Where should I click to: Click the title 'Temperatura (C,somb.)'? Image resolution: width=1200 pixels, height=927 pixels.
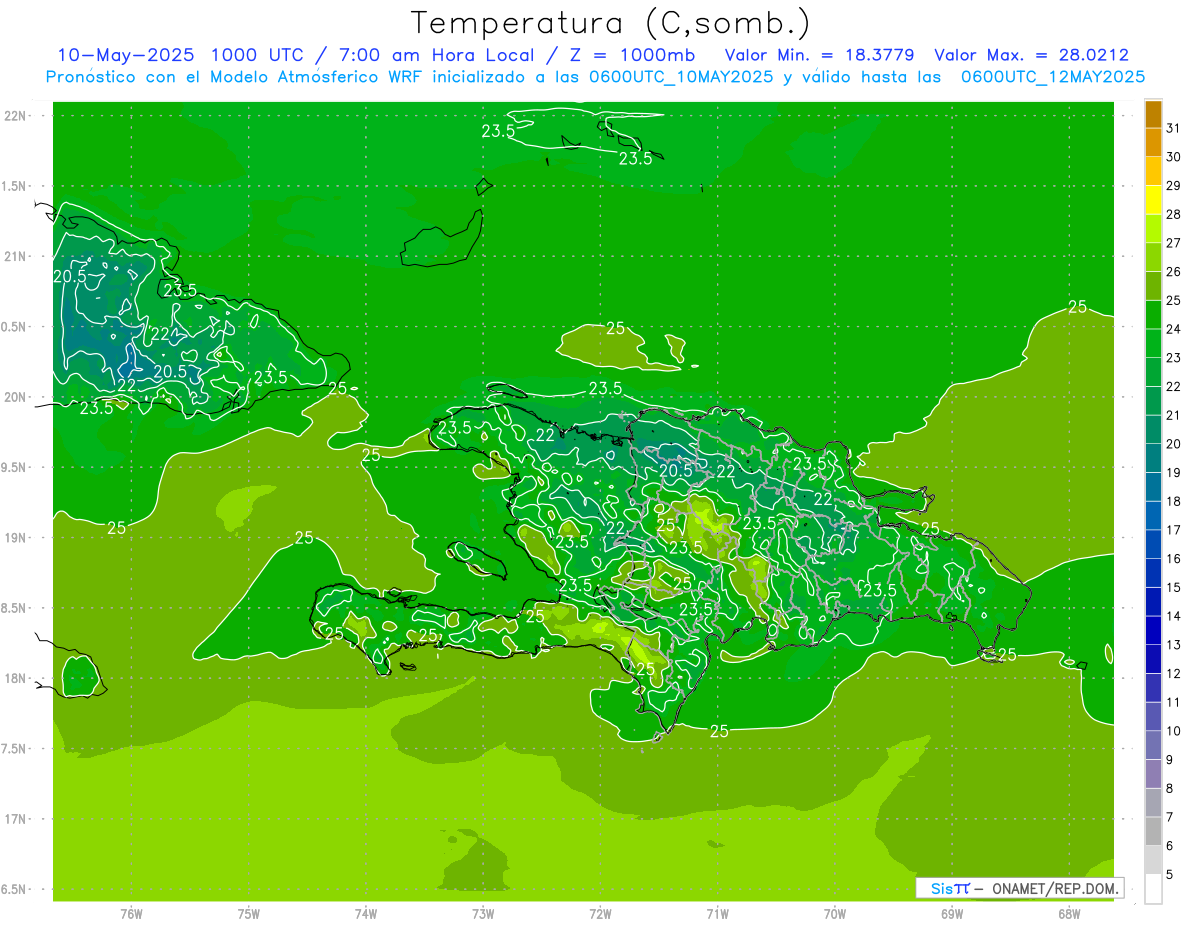pyautogui.click(x=611, y=23)
